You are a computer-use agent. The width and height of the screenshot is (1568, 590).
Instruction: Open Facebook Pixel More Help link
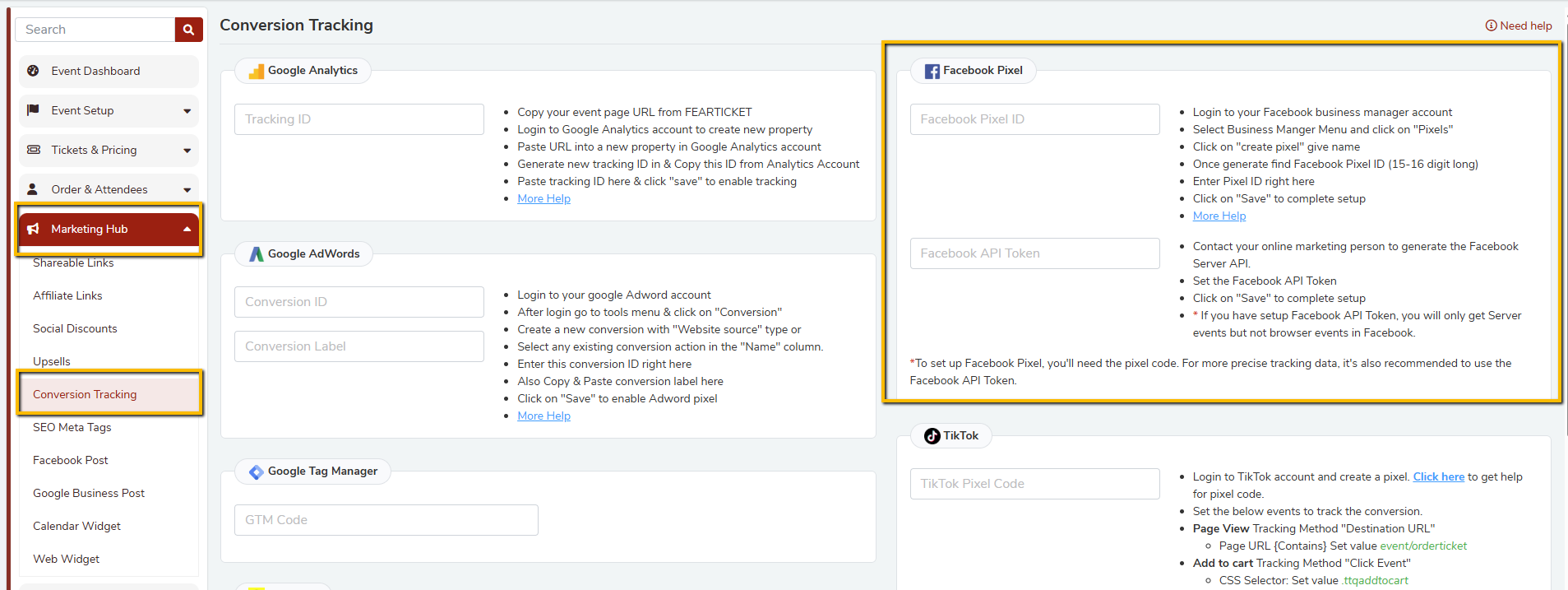[1219, 216]
